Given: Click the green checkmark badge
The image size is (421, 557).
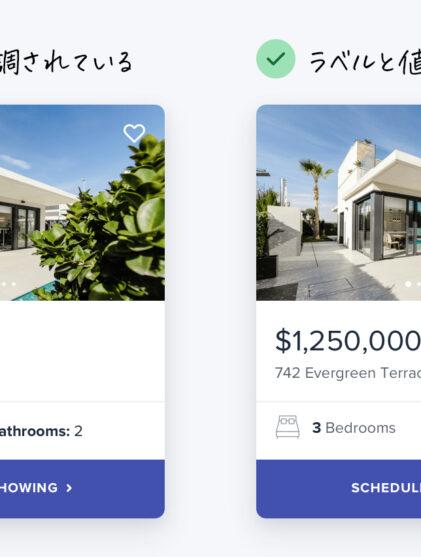Looking at the screenshot, I should click(x=276, y=59).
